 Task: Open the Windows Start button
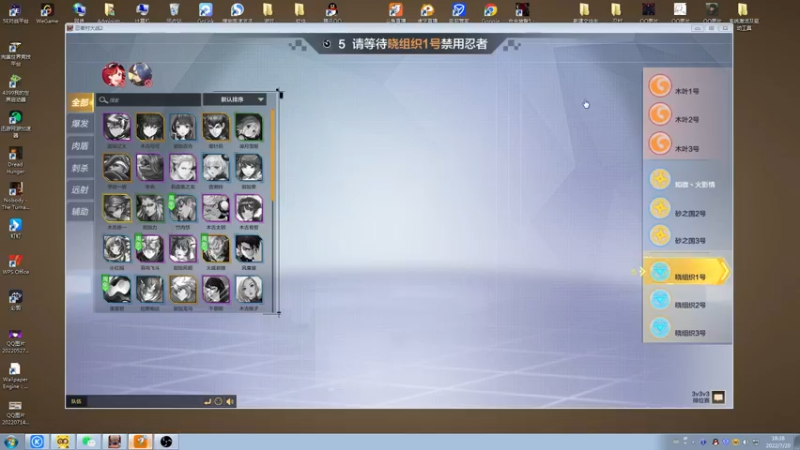tap(11, 441)
